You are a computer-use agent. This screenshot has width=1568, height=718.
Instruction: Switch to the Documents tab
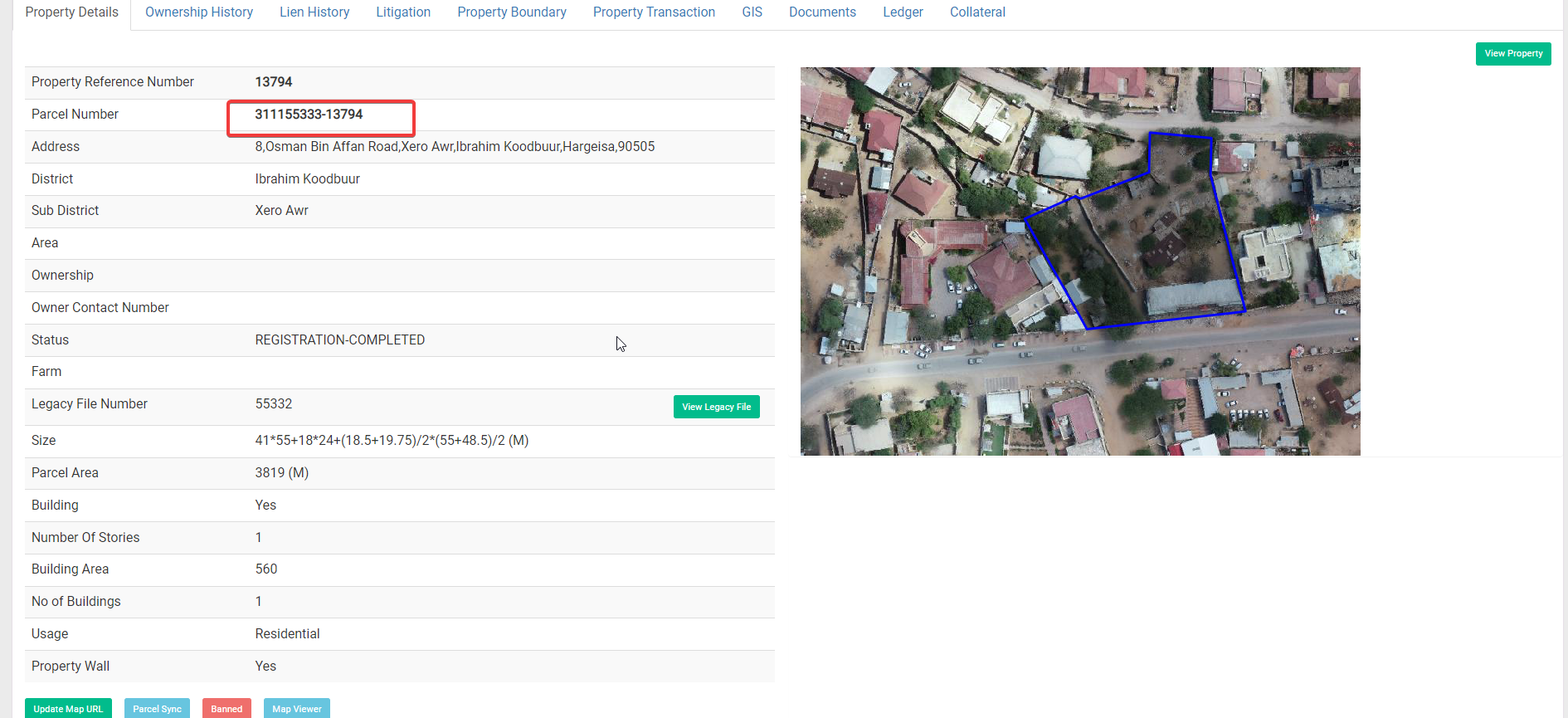(x=822, y=12)
